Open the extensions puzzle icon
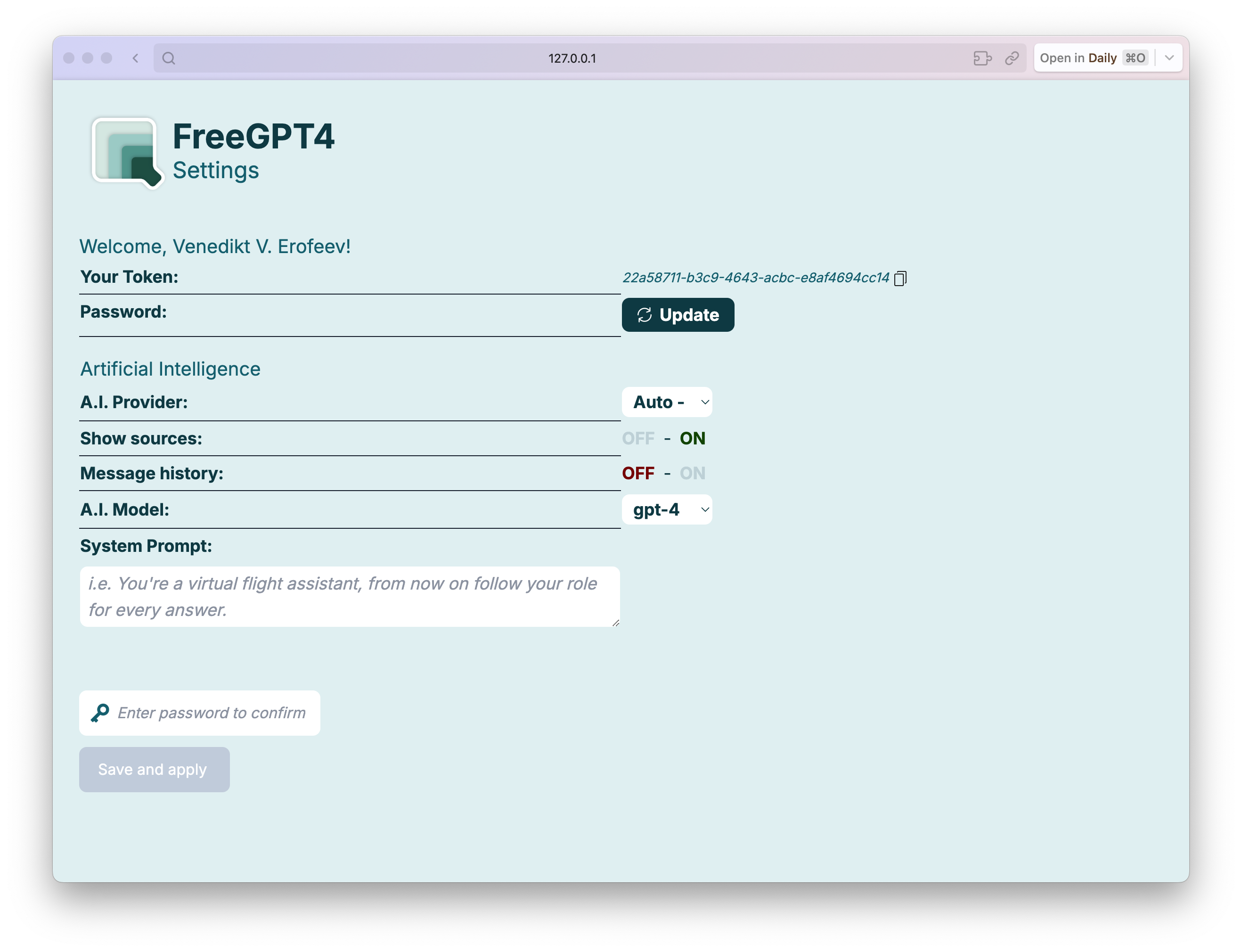Image resolution: width=1242 pixels, height=952 pixels. tap(982, 58)
